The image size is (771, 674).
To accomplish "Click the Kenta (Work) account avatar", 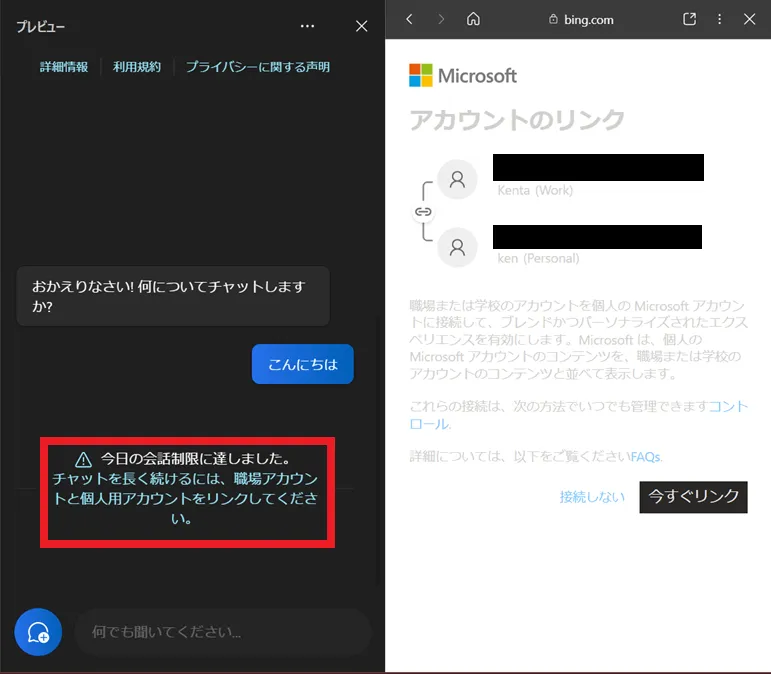I will click(x=457, y=179).
